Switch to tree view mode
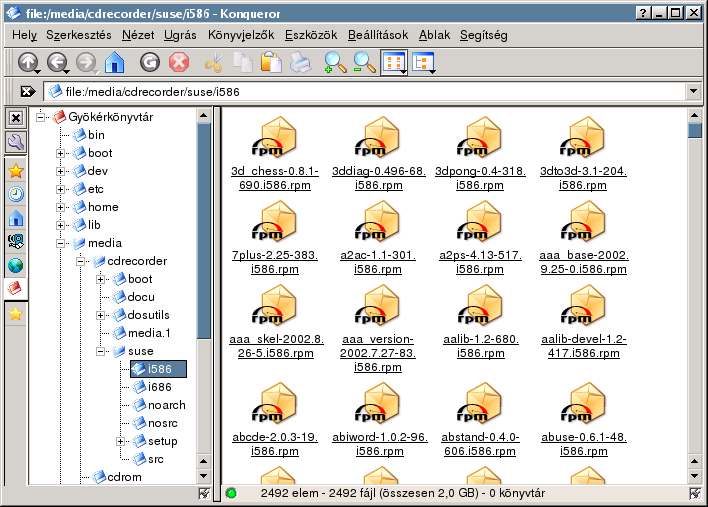The width and height of the screenshot is (708, 507). pos(423,62)
